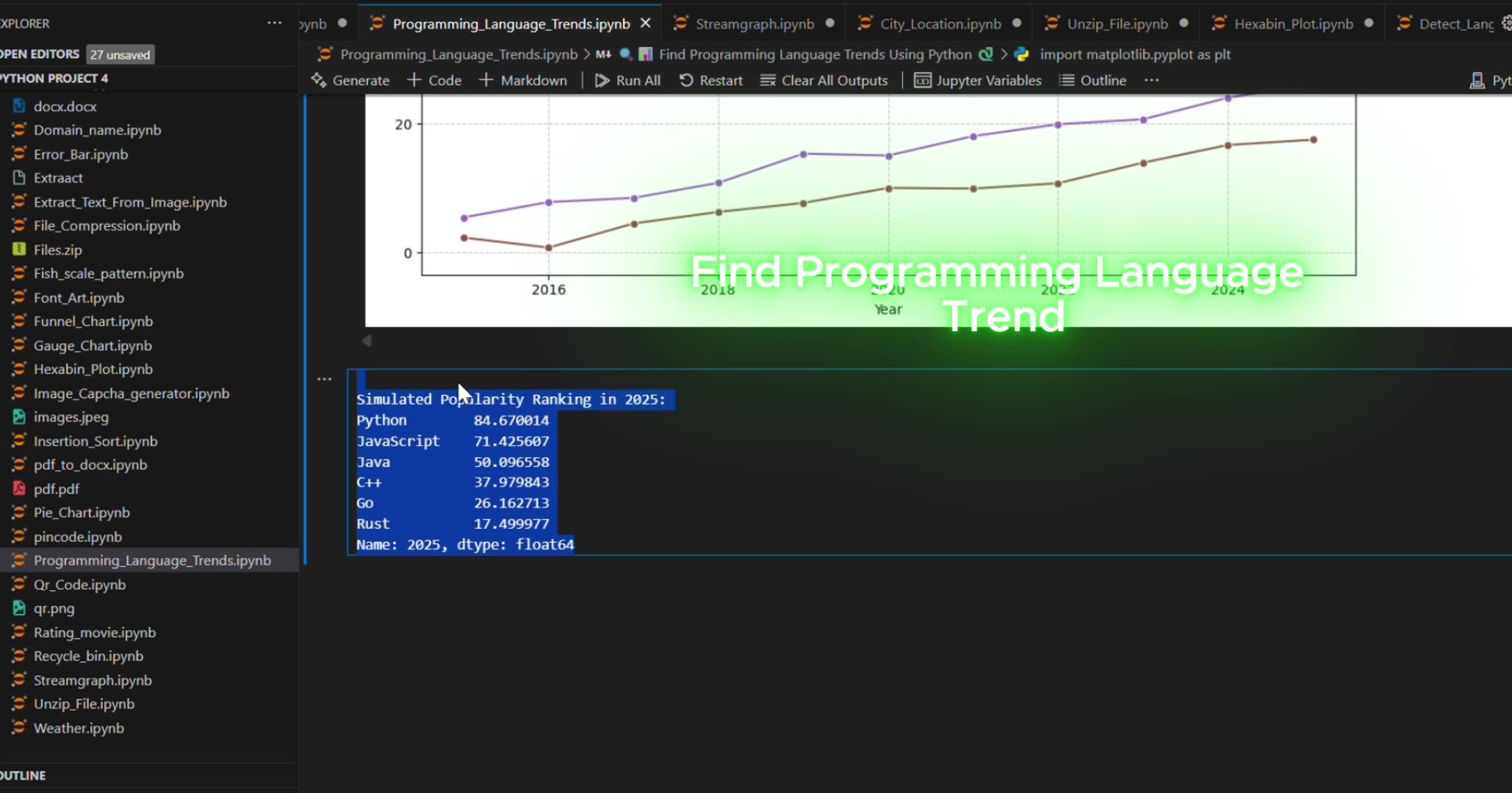Expand OPEN EDITORS section header

[40, 54]
